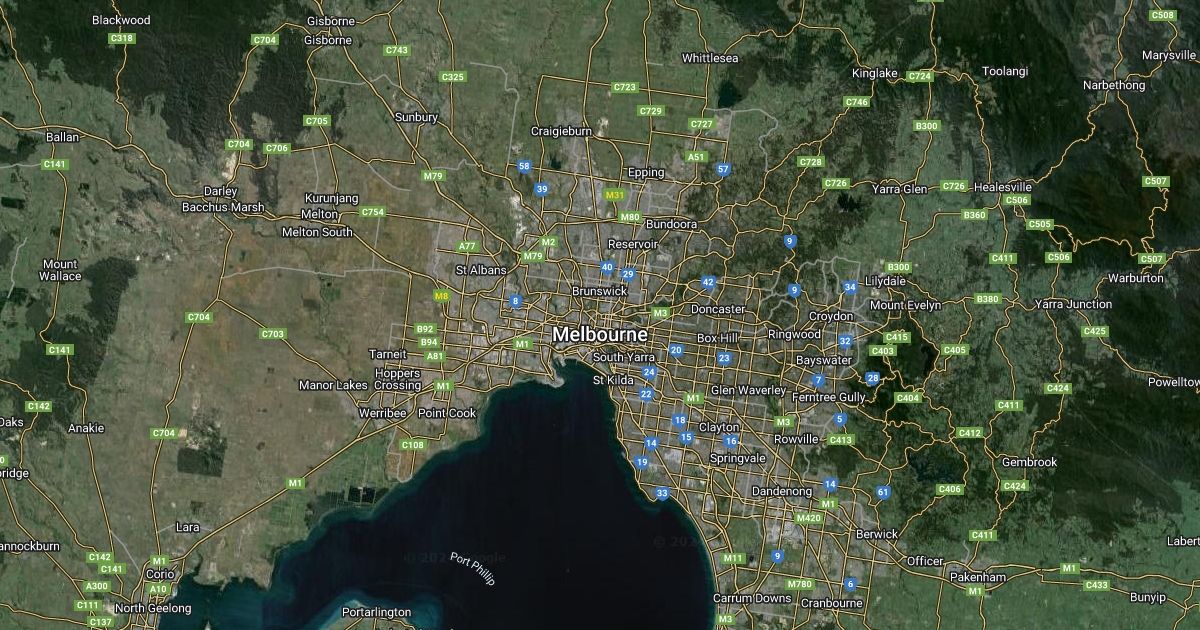The height and width of the screenshot is (630, 1200).
Task: Click the M8 yellow highway shield
Action: 441,296
